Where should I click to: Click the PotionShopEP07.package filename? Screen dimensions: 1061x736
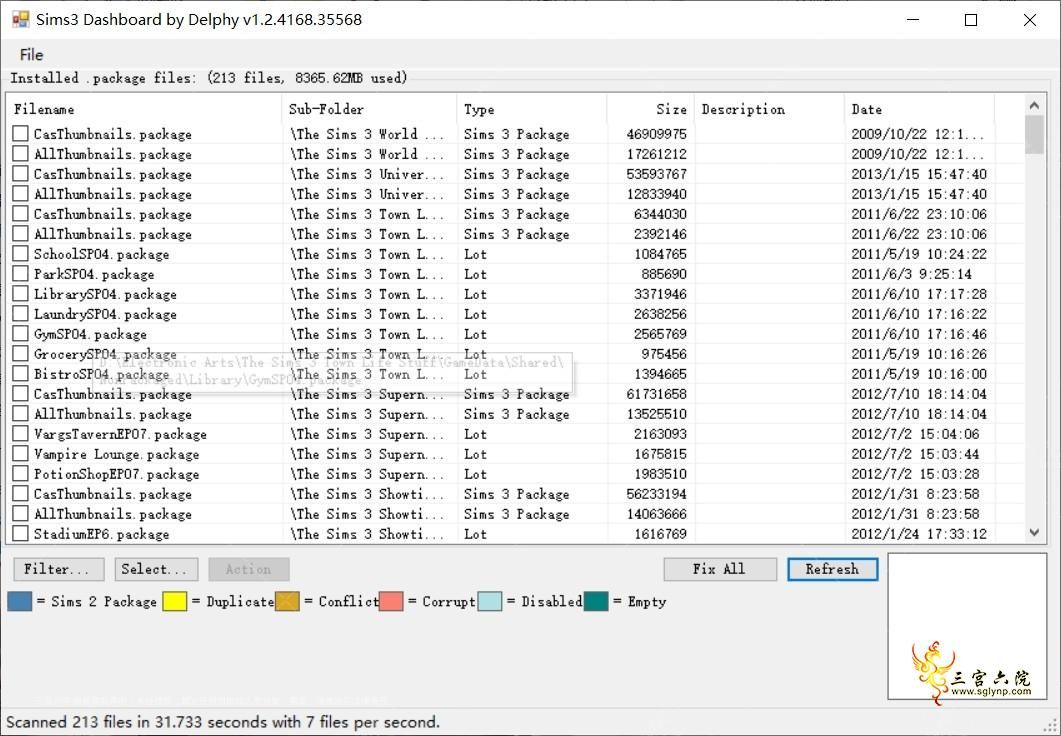click(x=116, y=474)
